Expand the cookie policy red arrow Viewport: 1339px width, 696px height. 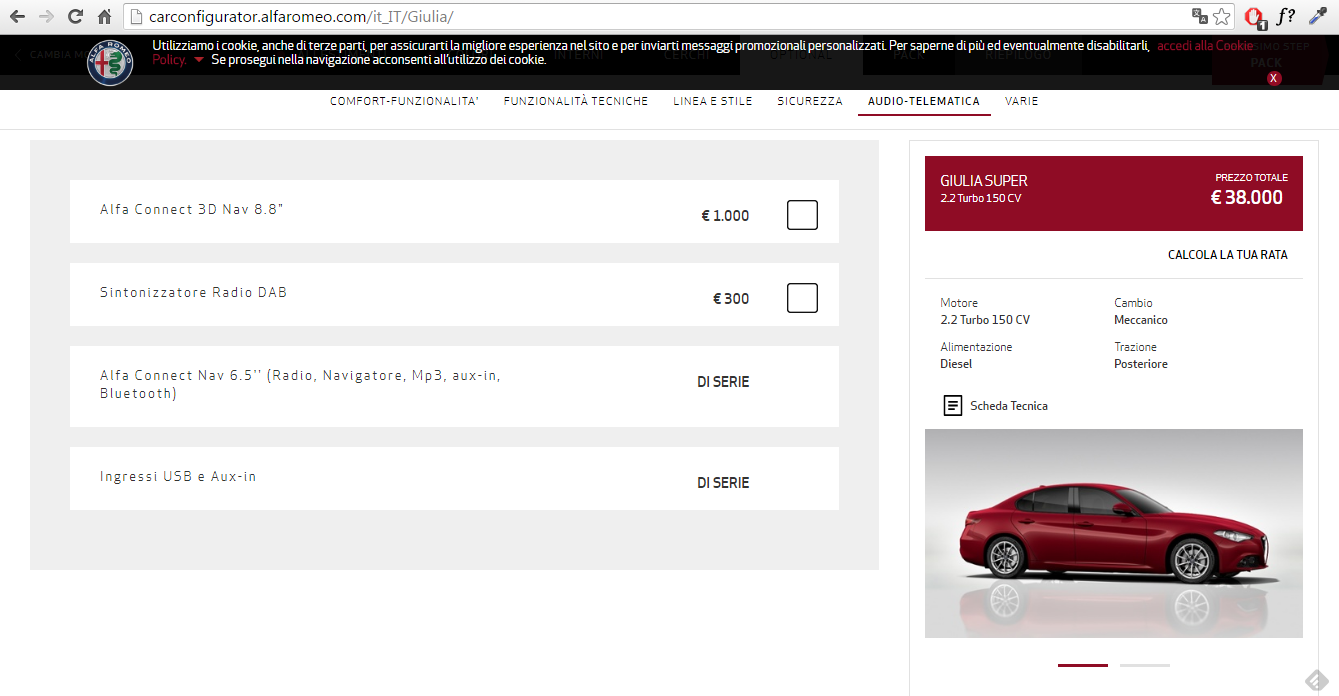click(x=199, y=60)
